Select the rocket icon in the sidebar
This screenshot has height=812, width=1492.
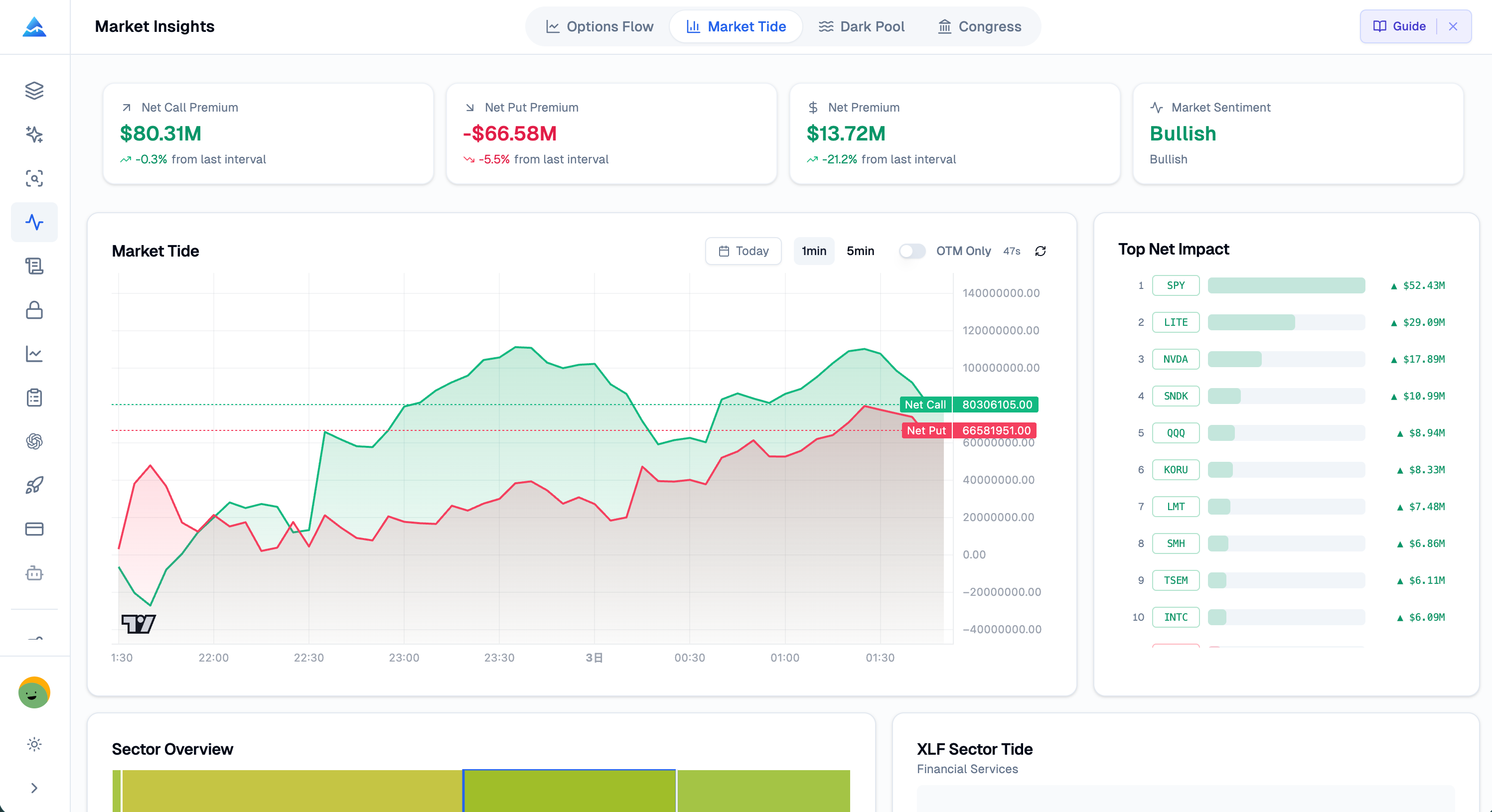point(34,485)
